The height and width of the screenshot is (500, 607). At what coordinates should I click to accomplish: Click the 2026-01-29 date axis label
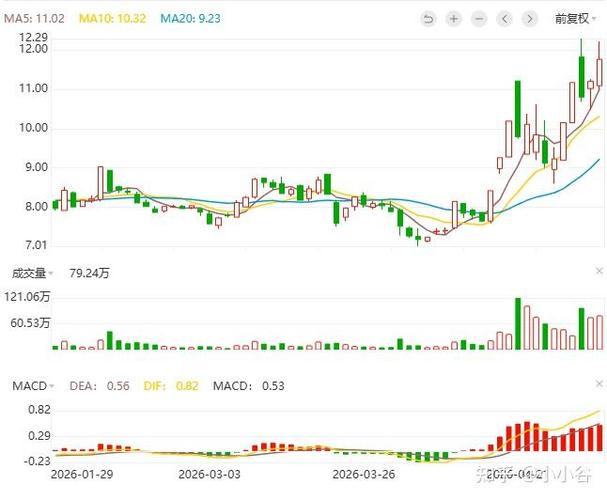(82, 474)
